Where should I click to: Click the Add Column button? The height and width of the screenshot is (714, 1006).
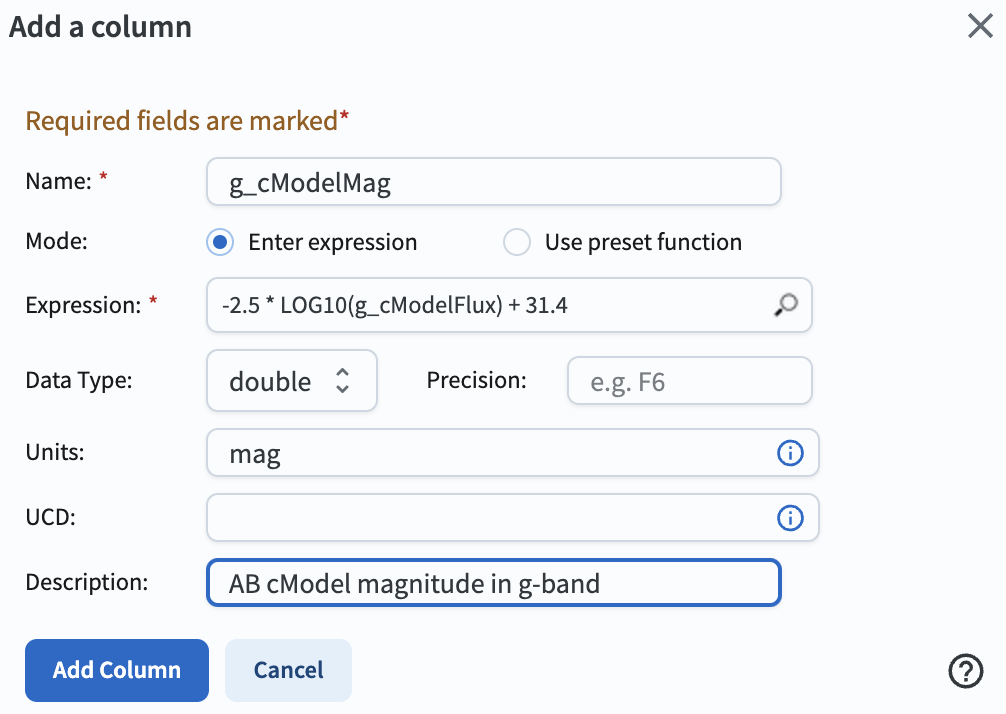tap(116, 670)
